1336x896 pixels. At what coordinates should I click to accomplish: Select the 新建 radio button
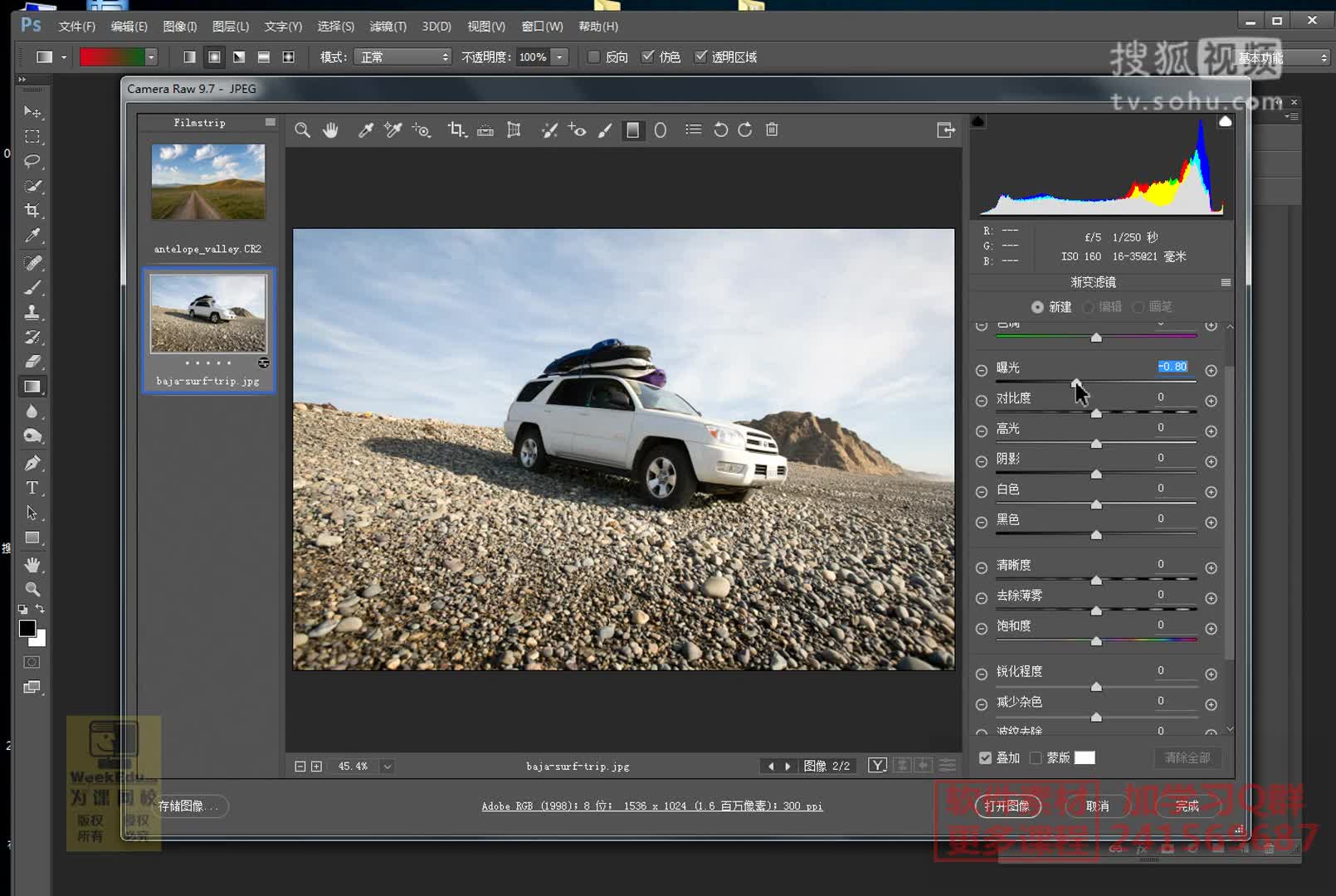point(1037,307)
